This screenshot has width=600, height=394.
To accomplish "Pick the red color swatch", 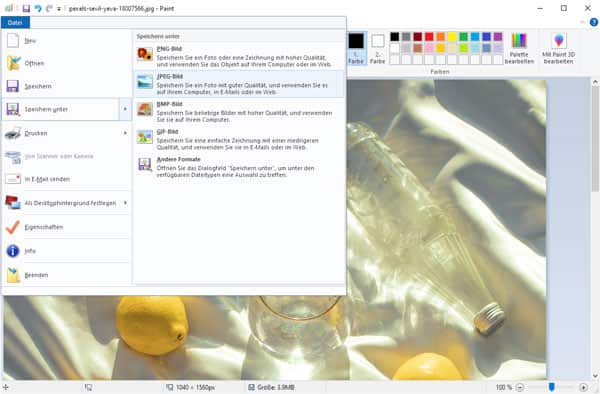I will click(429, 37).
